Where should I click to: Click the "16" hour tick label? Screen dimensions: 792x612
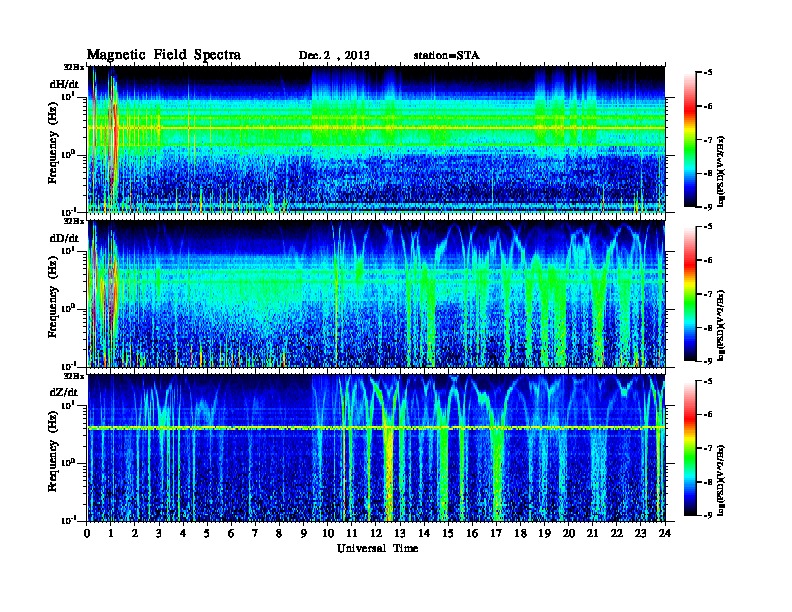[x=472, y=534]
